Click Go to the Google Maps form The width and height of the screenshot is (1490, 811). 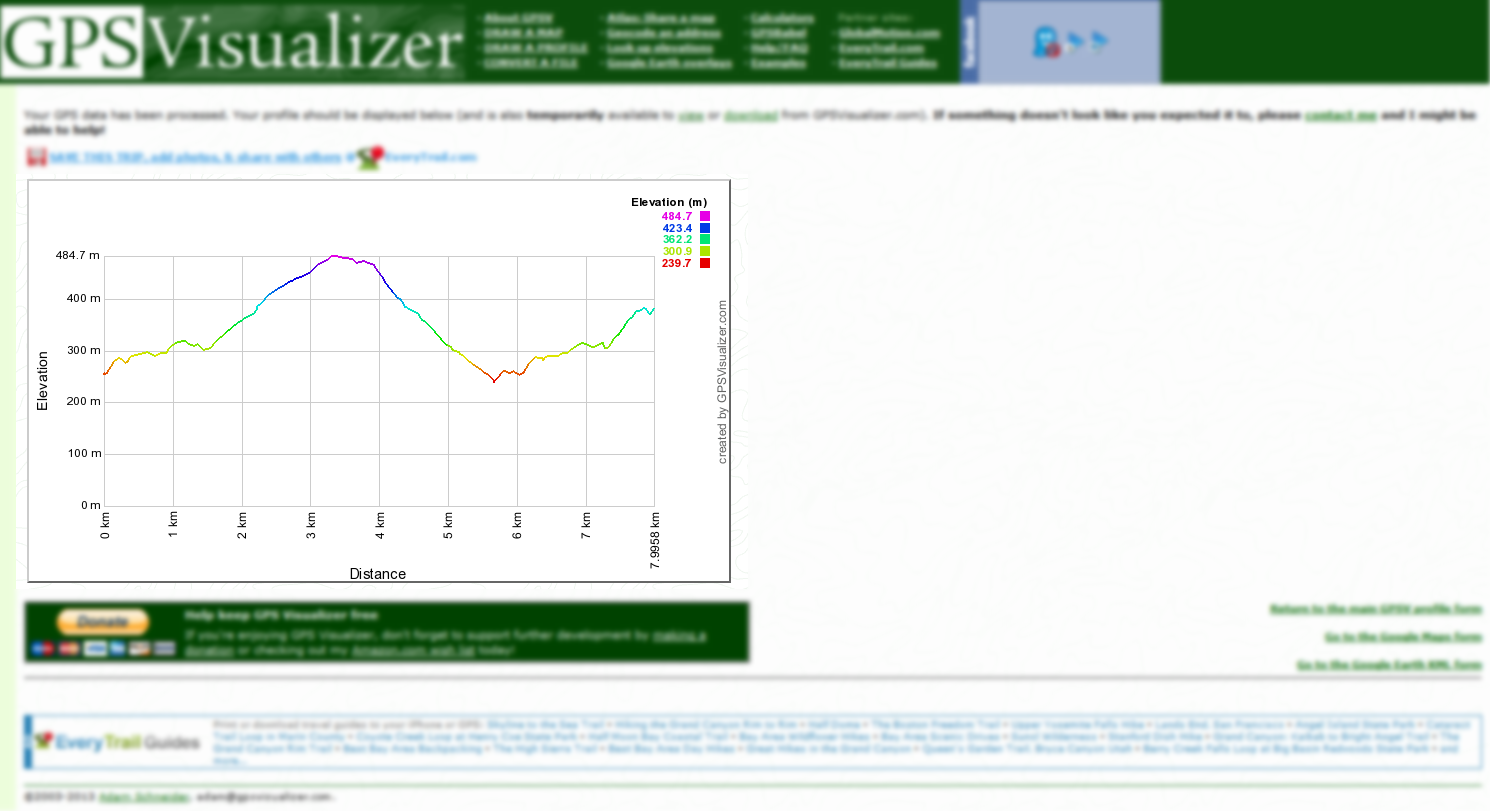tap(1404, 636)
